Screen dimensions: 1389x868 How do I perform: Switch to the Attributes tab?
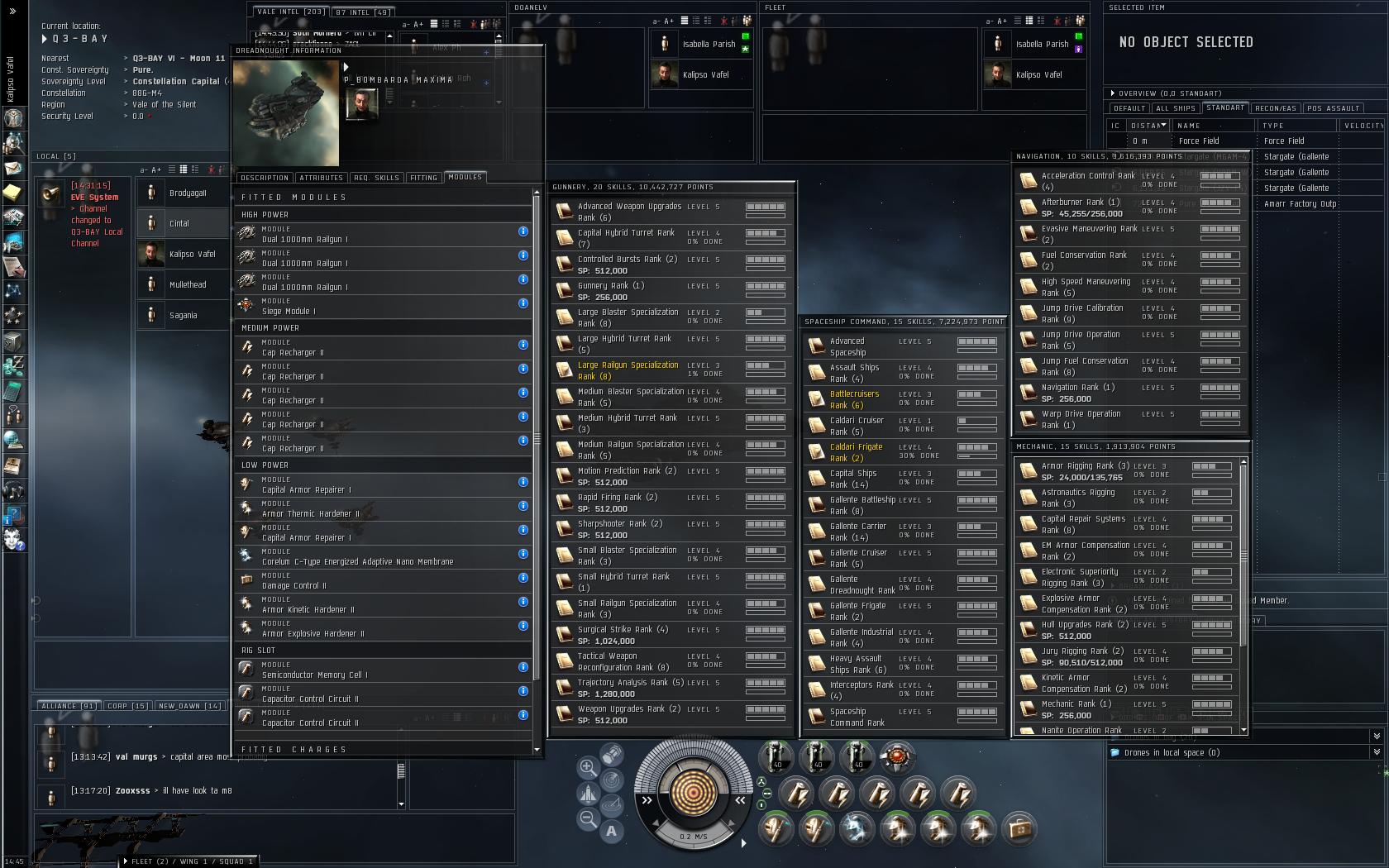pos(321,178)
